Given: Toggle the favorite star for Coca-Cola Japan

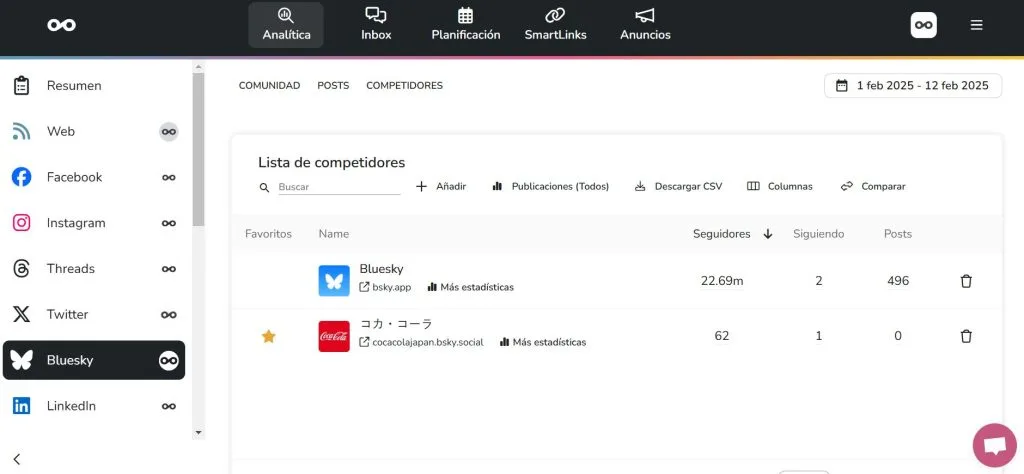Looking at the screenshot, I should point(268,336).
